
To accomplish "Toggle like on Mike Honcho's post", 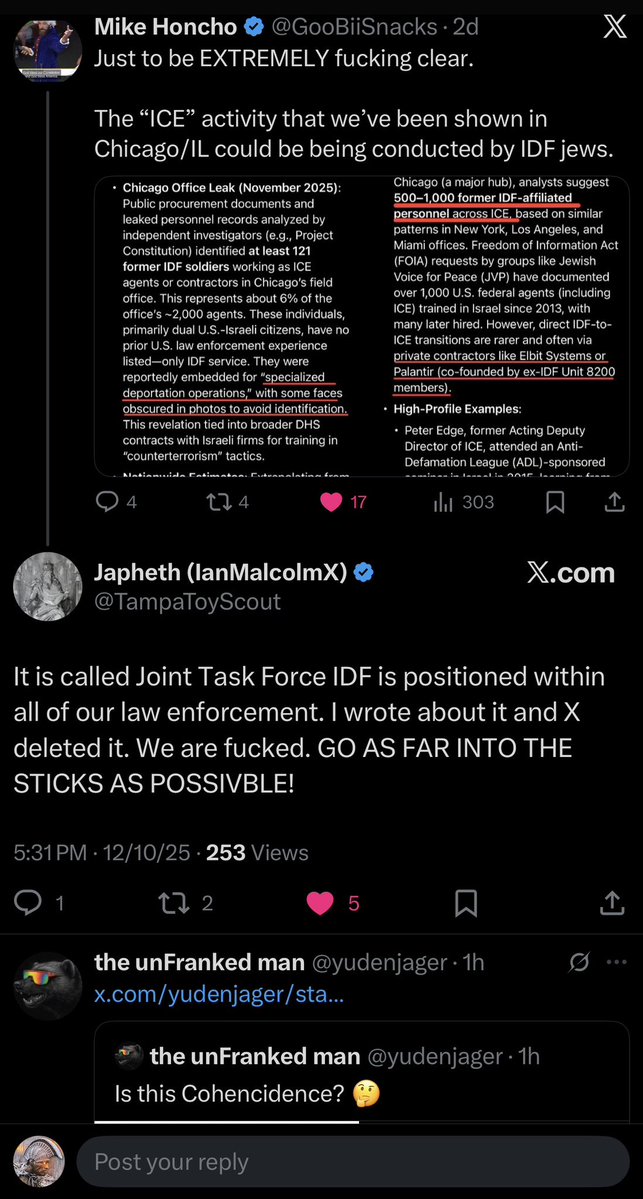I will 330,502.
